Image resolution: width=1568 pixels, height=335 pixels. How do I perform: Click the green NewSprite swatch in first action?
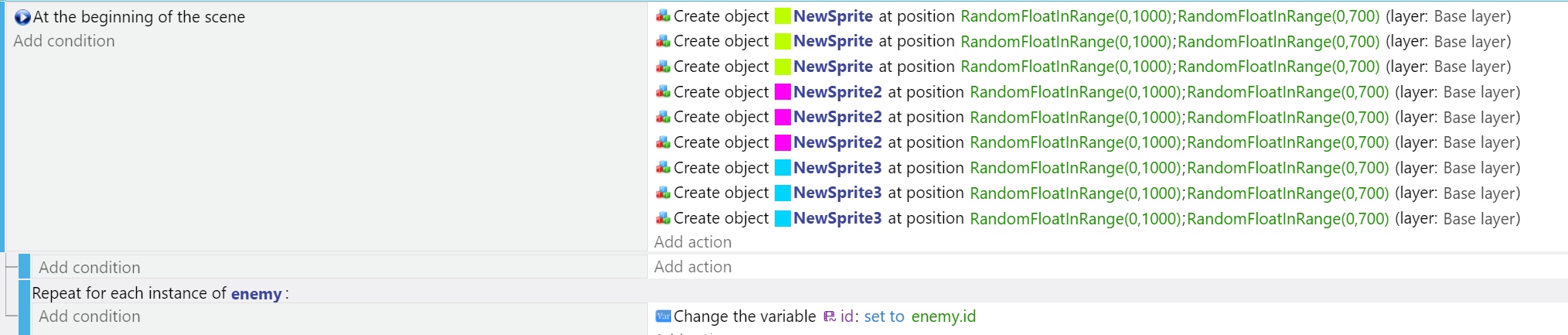[x=782, y=16]
